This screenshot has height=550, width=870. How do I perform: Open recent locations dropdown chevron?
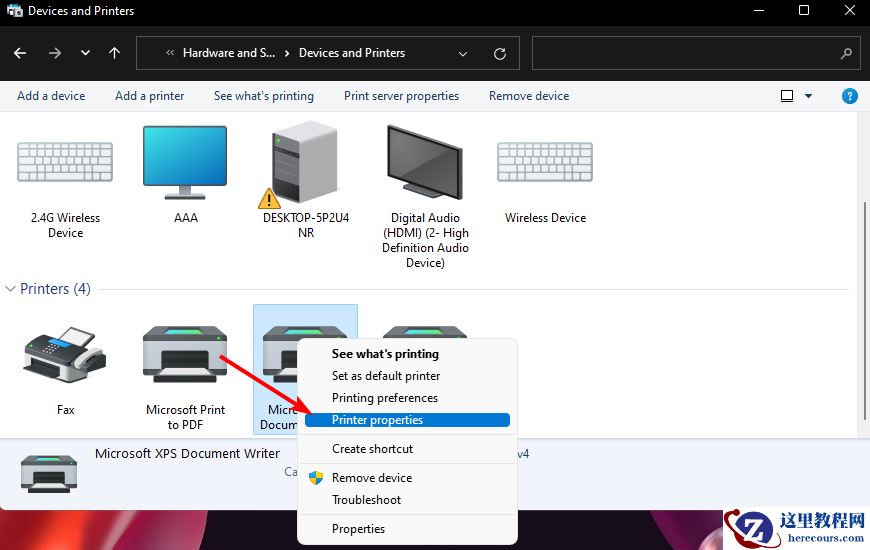(x=85, y=53)
